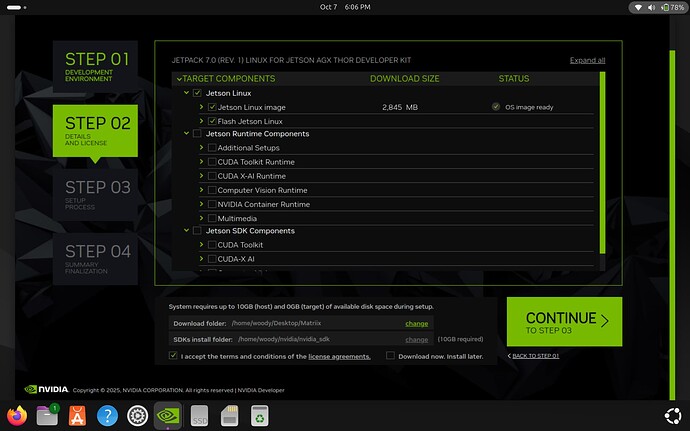Open Firefox from the dock
This screenshot has width=690, height=431.
17,416
